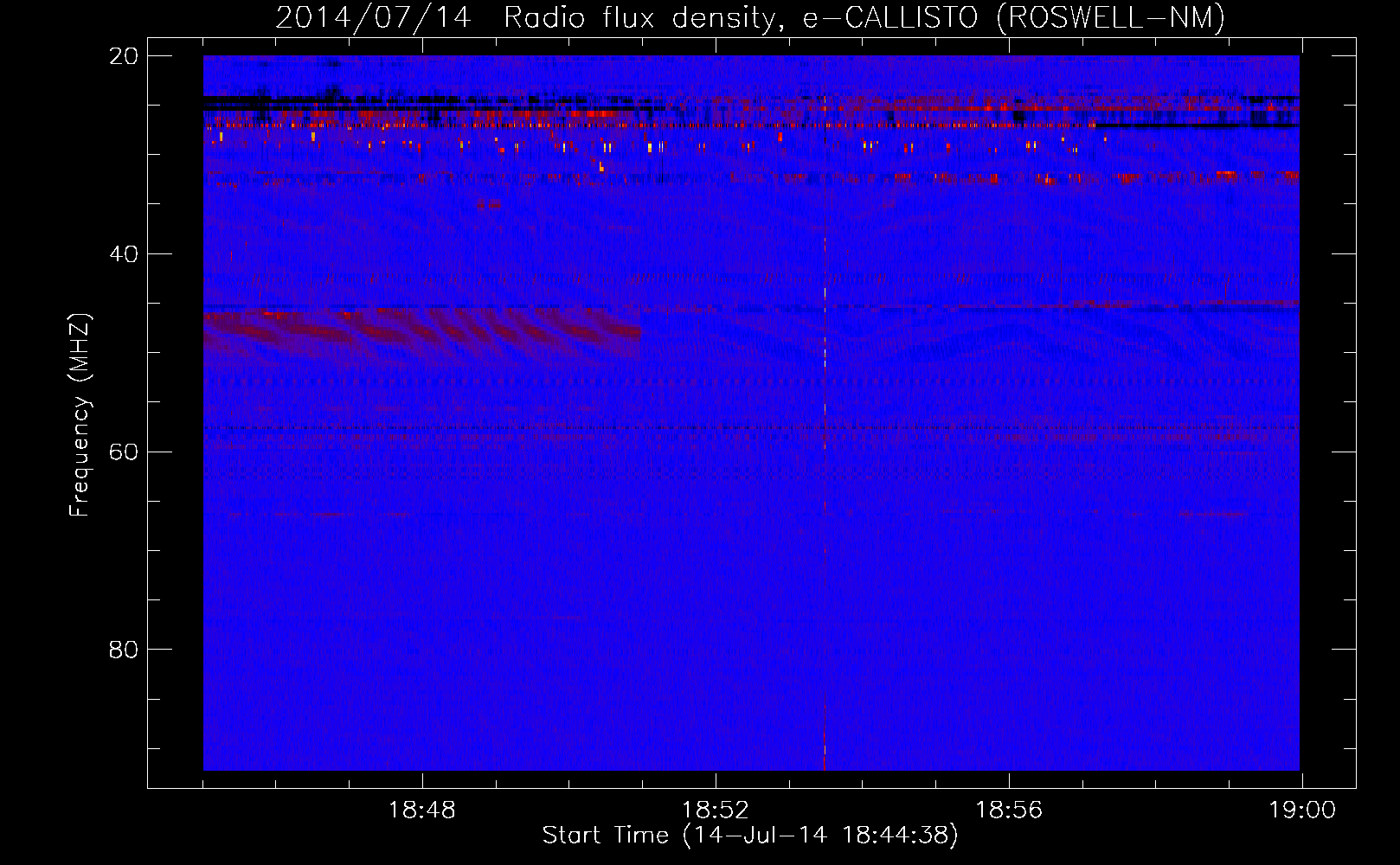The image size is (1400, 865).
Task: Click the 'Frequency (MHZ)' y-axis label
Action: click(x=80, y=415)
